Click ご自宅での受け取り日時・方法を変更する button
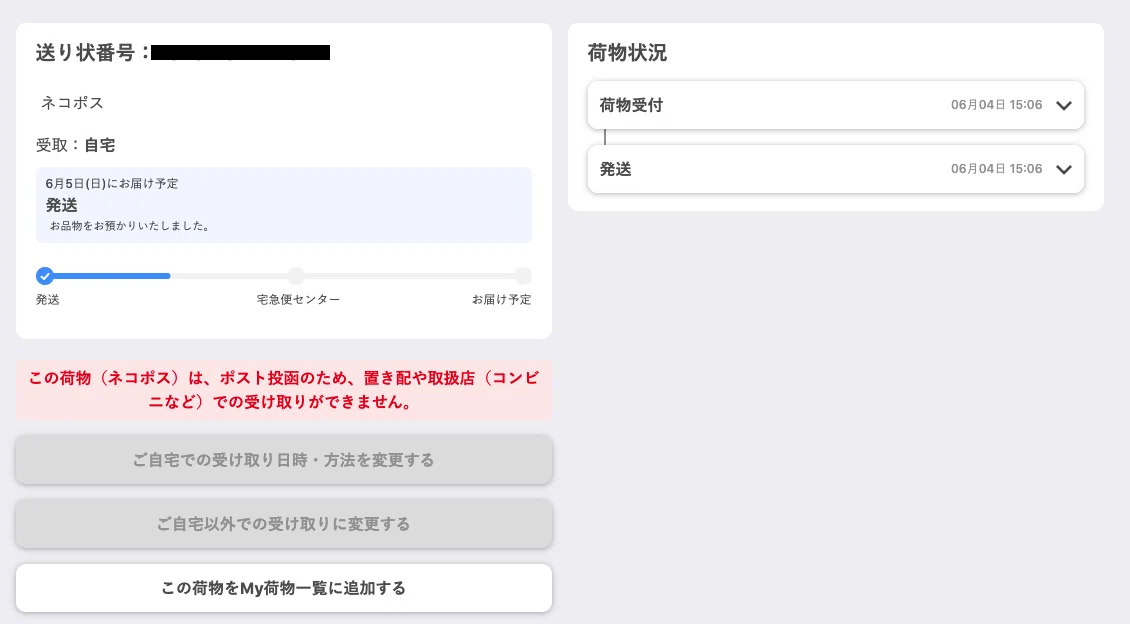1130x624 pixels. [x=284, y=460]
